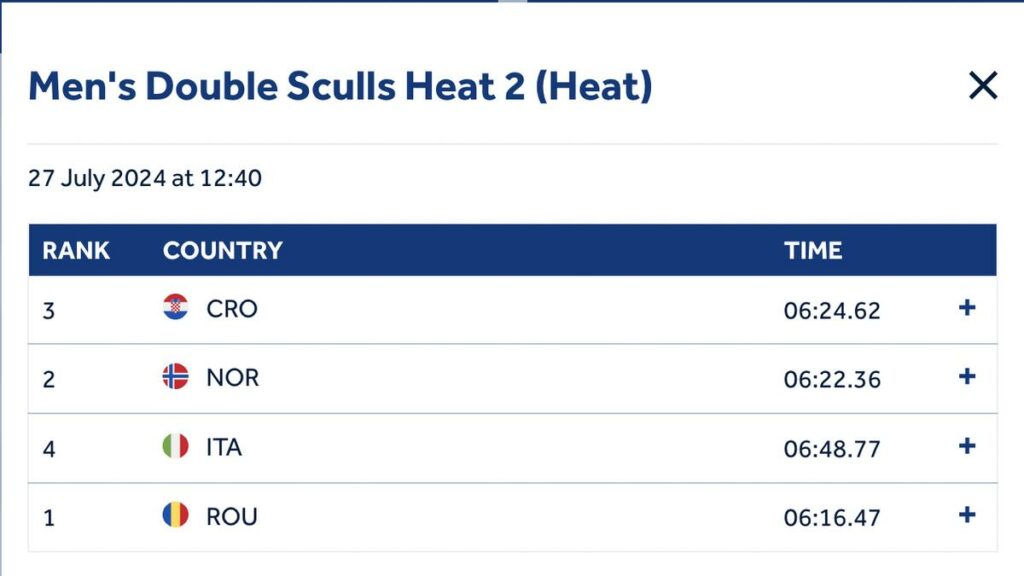Click Romania's time 06:16.47

832,518
